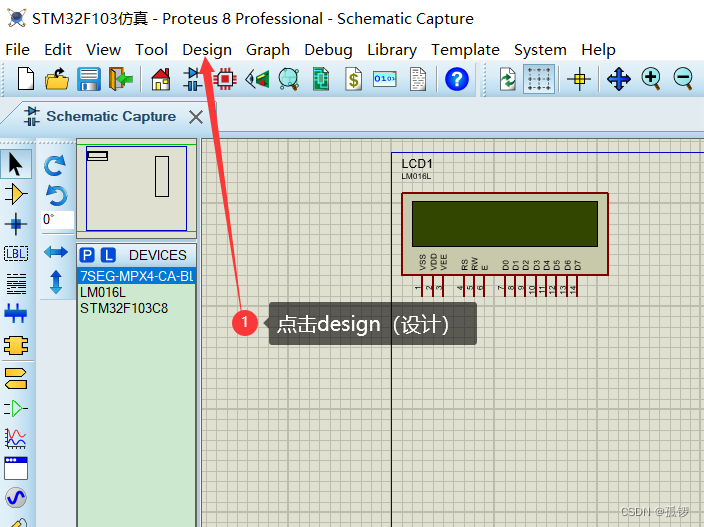Select Active Popup Mode window tool
The width and height of the screenshot is (704, 527).
(16, 468)
